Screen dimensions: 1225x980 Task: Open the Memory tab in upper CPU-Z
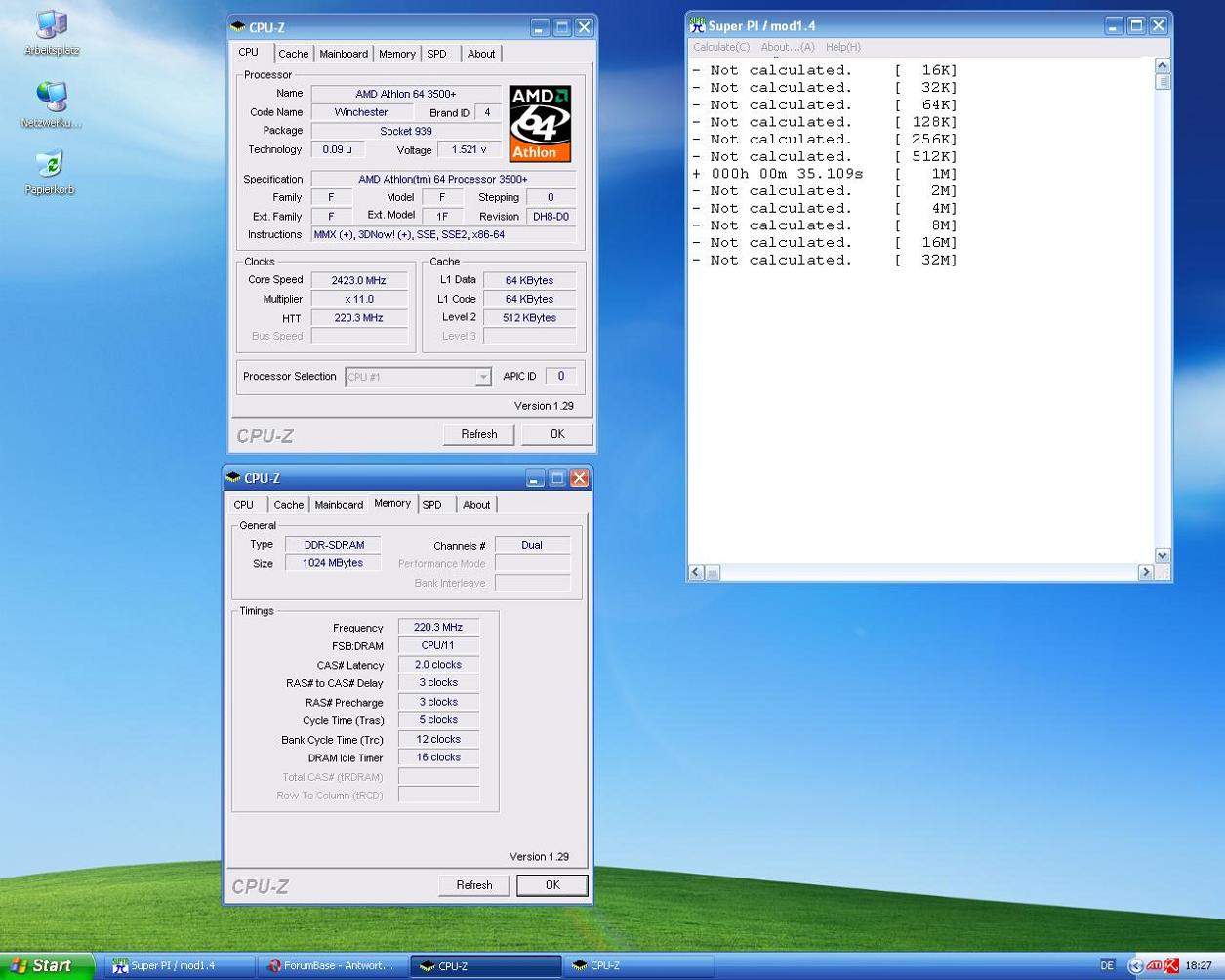coord(396,54)
